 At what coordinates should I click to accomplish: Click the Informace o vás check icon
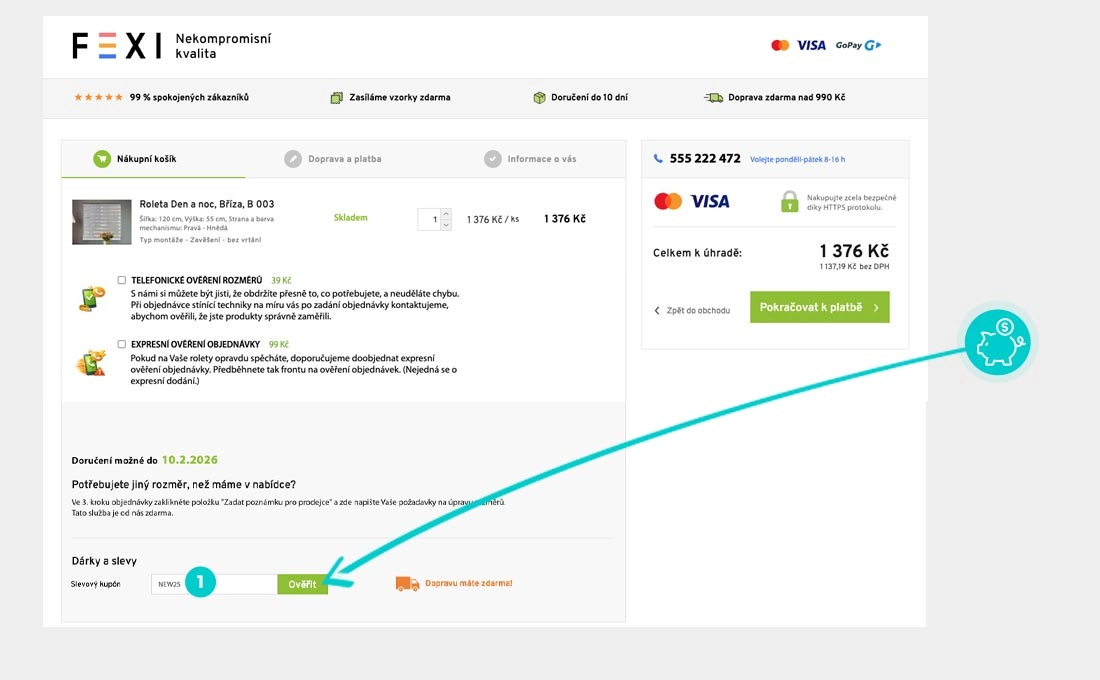(492, 159)
